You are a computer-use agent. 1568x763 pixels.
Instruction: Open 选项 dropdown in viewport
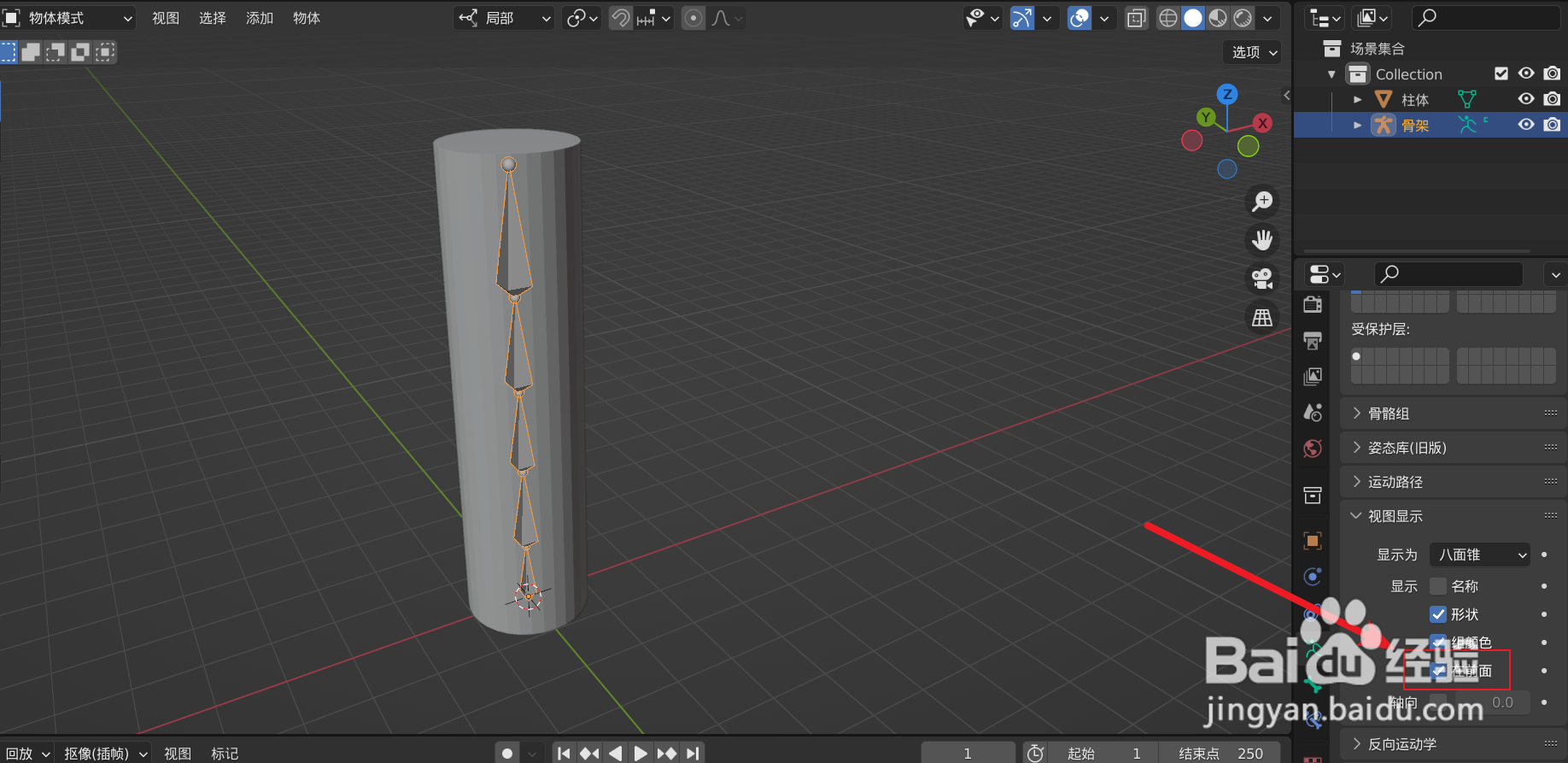tap(1252, 52)
